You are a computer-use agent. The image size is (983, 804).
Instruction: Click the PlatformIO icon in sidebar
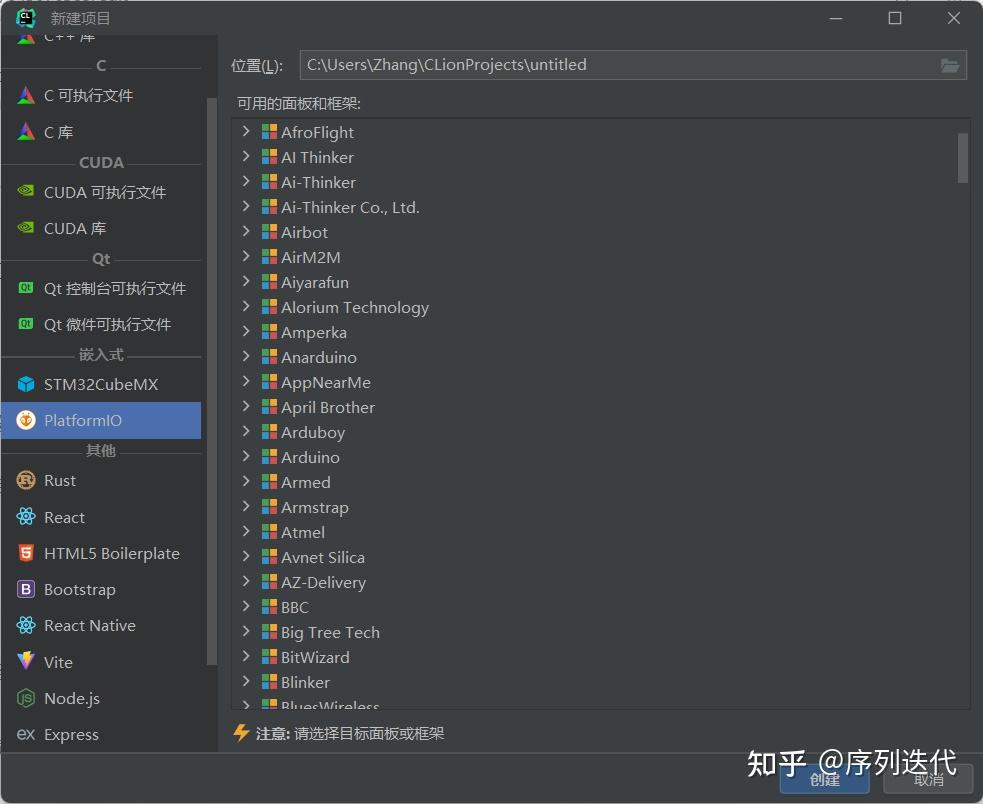tap(26, 420)
